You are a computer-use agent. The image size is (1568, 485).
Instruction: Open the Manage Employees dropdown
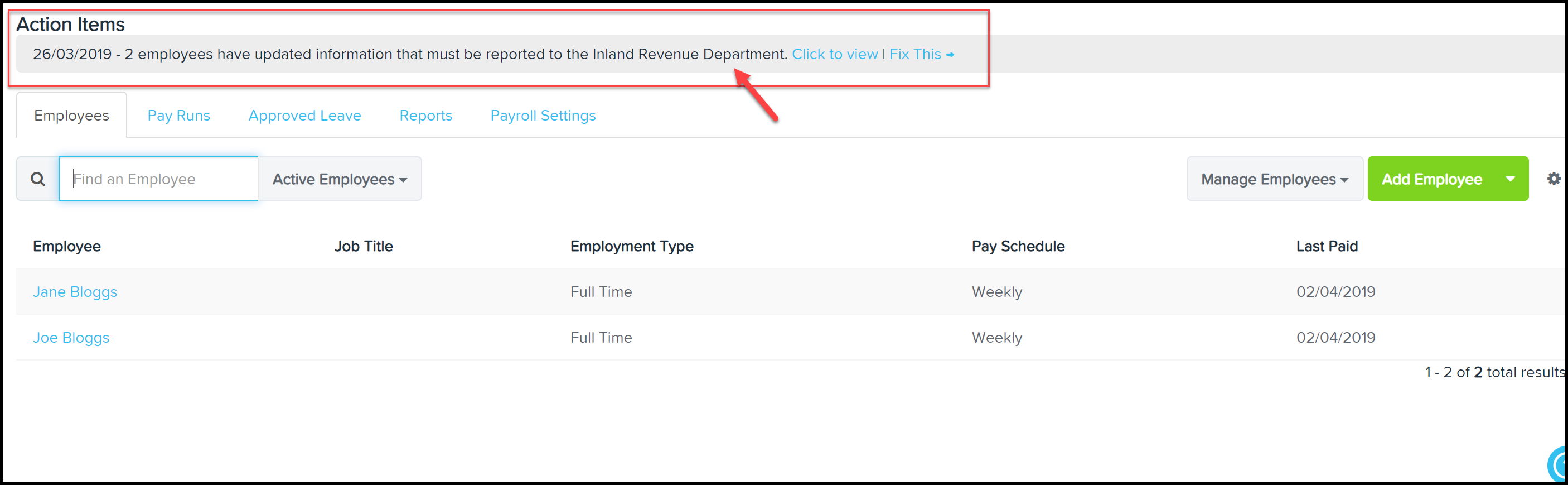1275,179
